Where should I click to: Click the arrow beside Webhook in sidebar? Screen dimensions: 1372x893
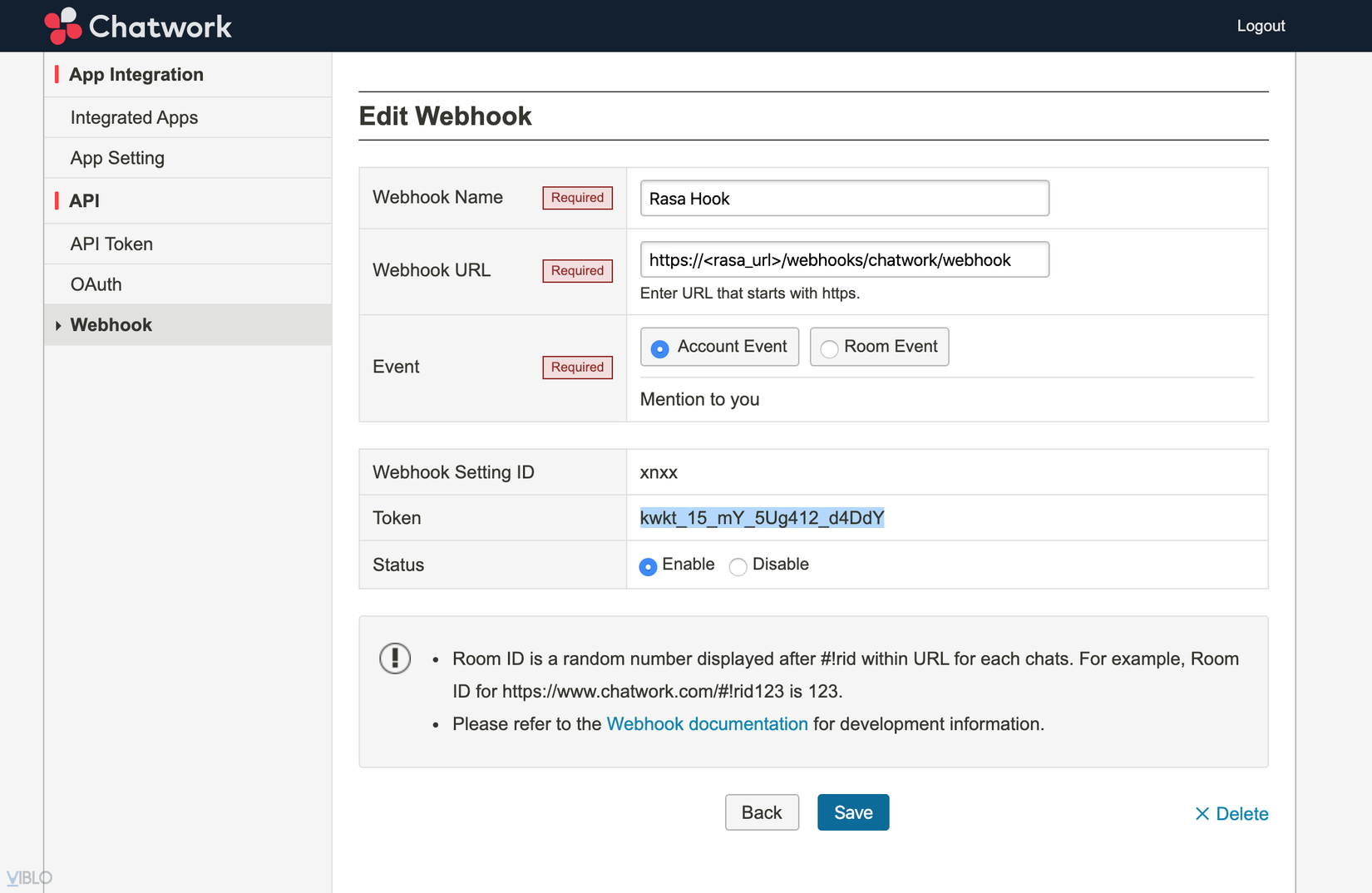tap(58, 325)
